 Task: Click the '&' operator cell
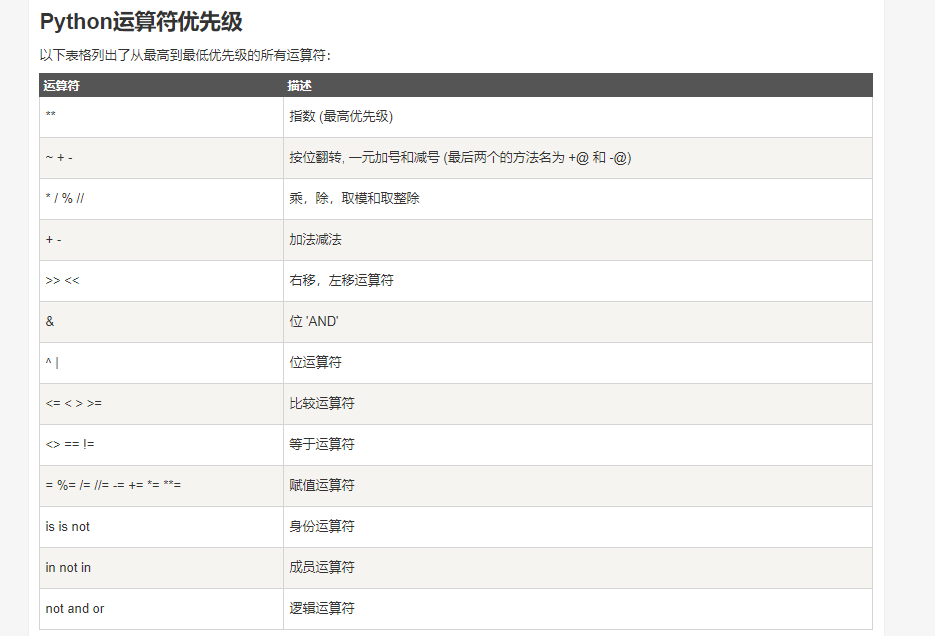pos(161,322)
